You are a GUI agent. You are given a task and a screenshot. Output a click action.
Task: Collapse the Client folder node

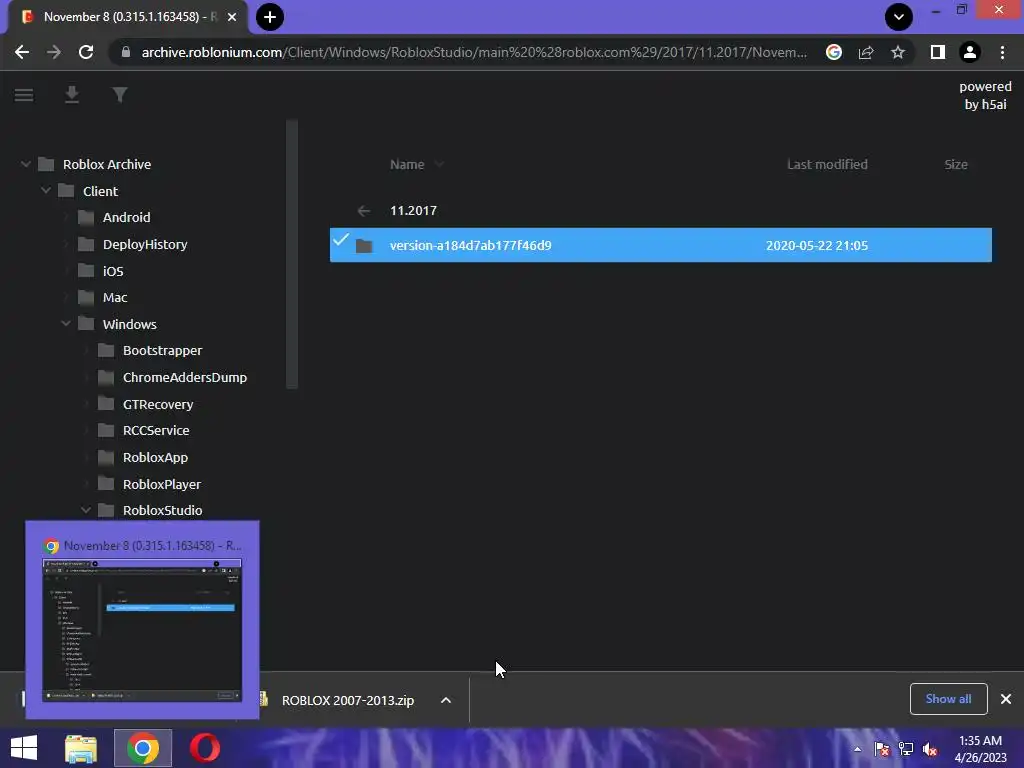pyautogui.click(x=46, y=191)
